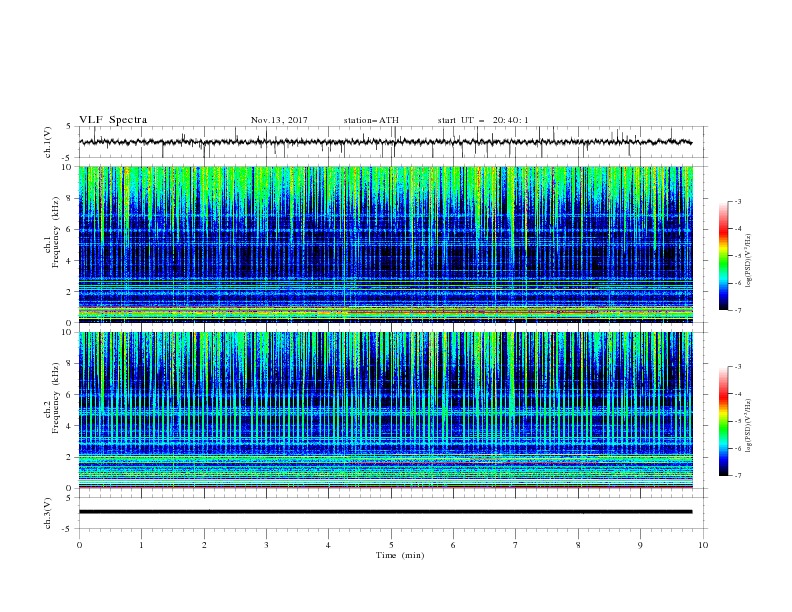Click the 'ch.3(V)' axis label
Screen dimensions: 792x612
click(x=48, y=513)
